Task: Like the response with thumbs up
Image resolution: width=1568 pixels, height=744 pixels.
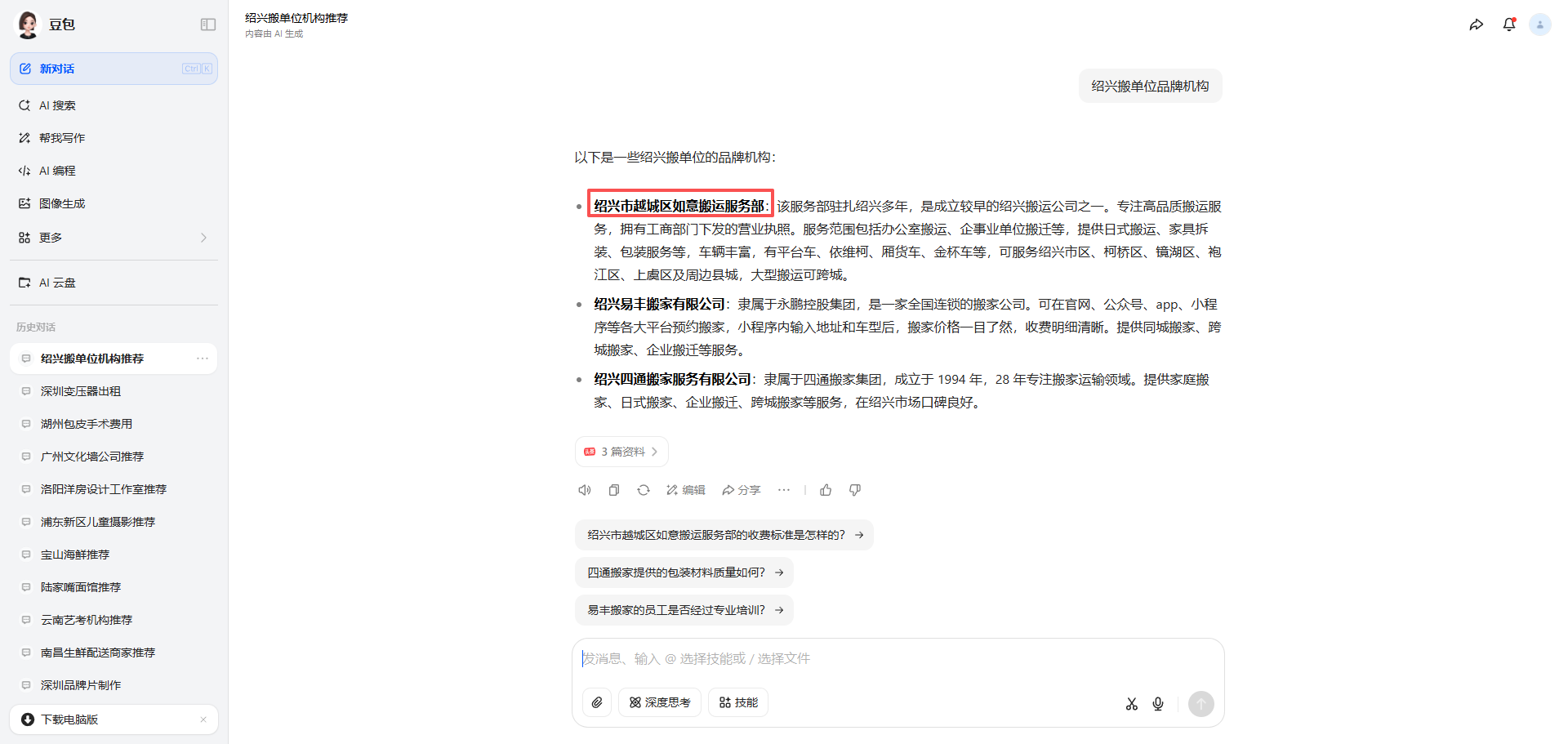Action: [x=826, y=490]
